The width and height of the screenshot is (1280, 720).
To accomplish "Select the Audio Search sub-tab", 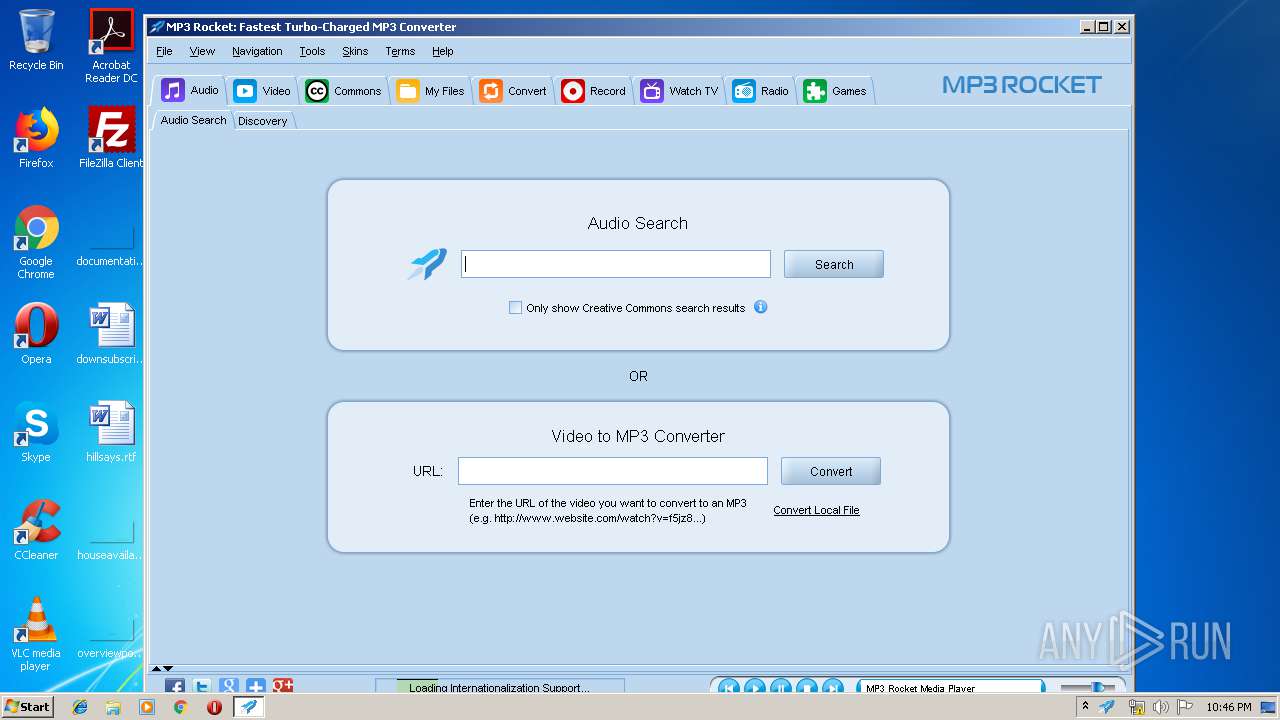I will pyautogui.click(x=193, y=120).
